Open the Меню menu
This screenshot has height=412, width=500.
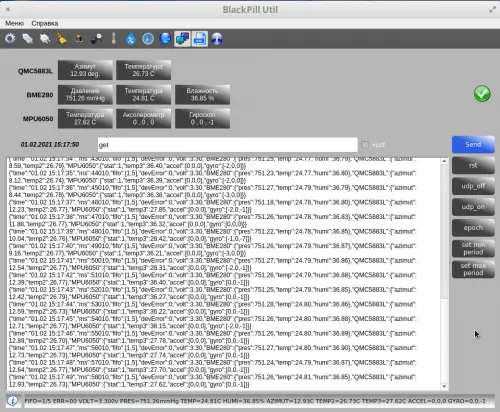coord(14,23)
